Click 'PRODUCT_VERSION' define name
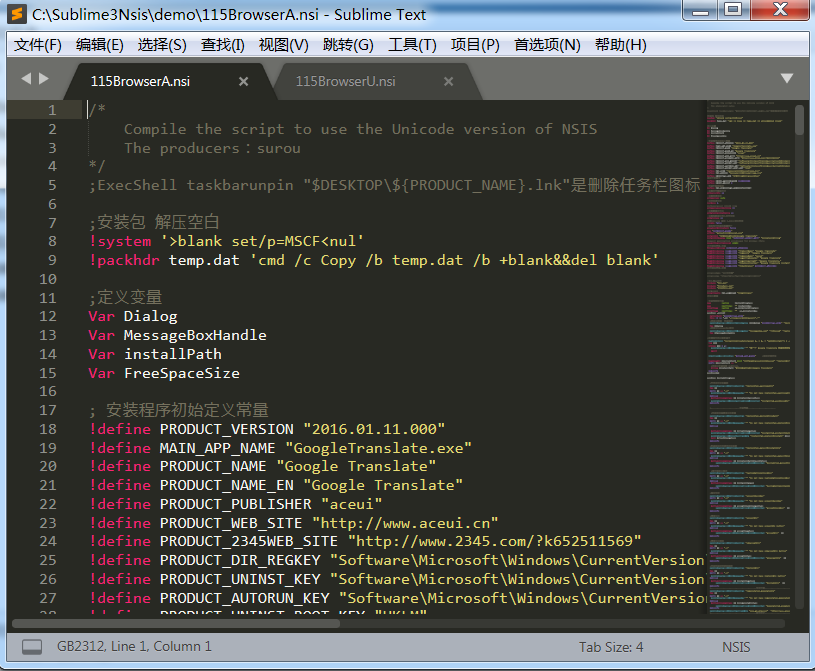The height and width of the screenshot is (671, 815). (227, 429)
